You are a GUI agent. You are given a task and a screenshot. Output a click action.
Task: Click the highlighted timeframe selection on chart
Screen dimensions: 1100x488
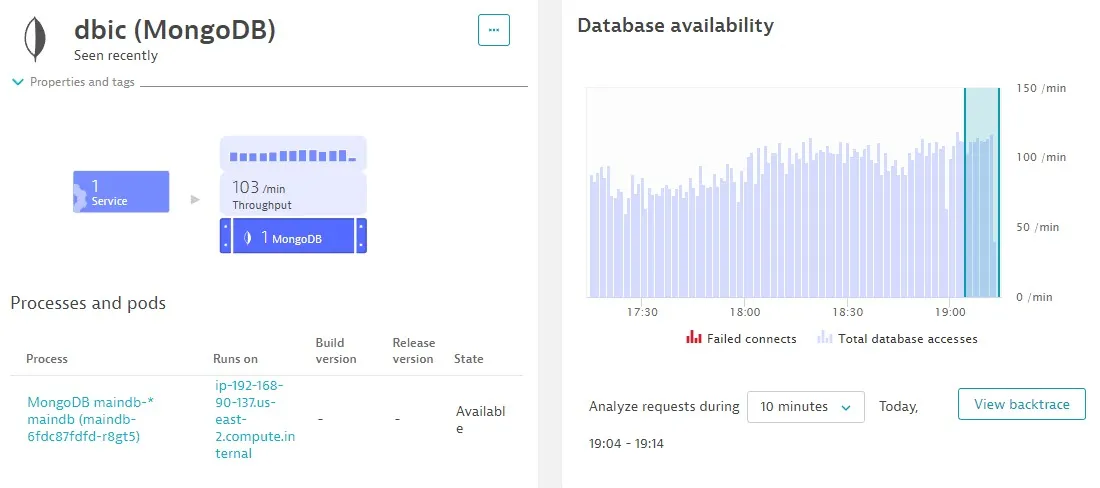[x=981, y=192]
